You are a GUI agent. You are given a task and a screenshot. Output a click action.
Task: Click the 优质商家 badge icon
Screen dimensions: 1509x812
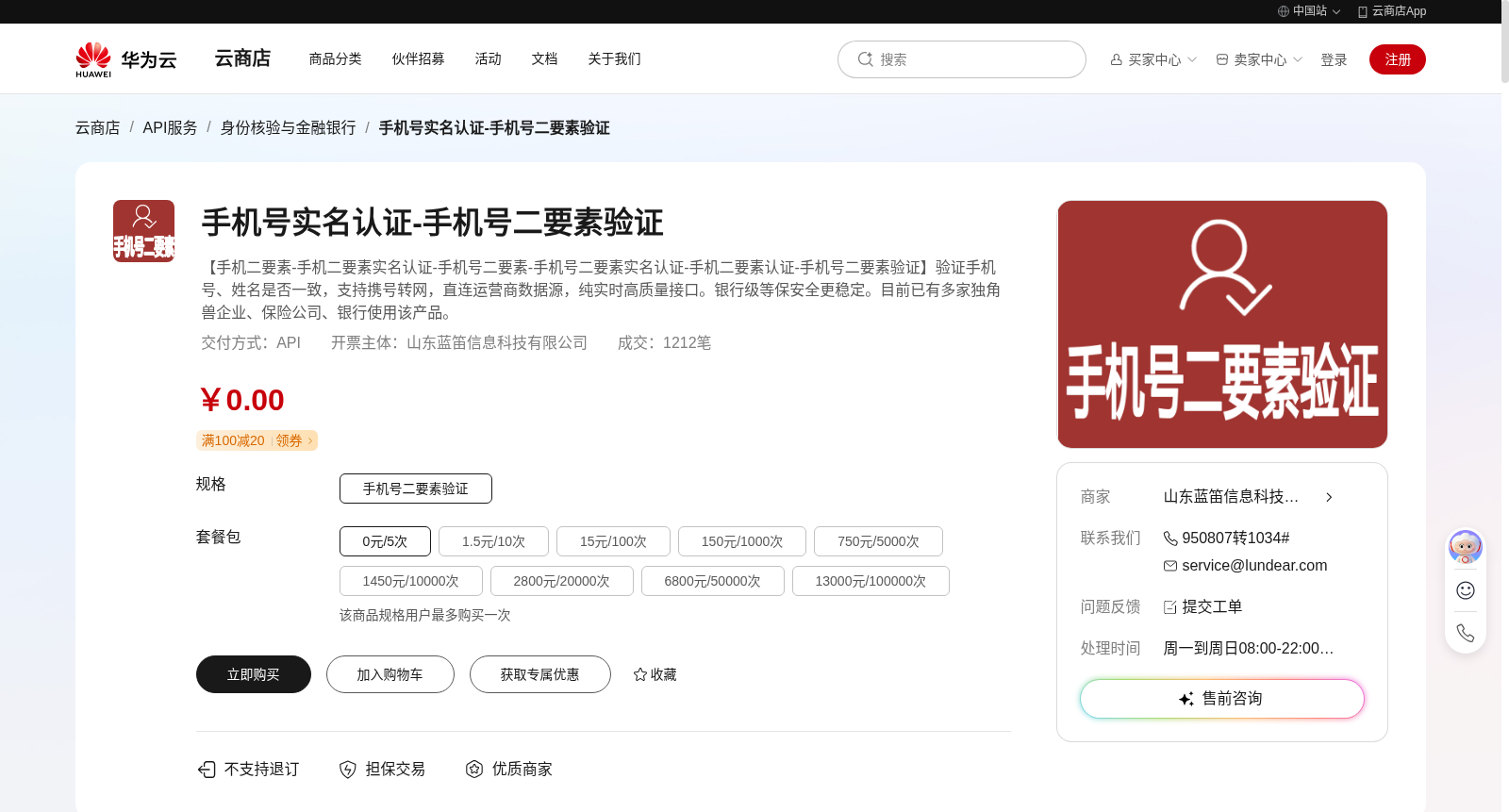click(474, 770)
